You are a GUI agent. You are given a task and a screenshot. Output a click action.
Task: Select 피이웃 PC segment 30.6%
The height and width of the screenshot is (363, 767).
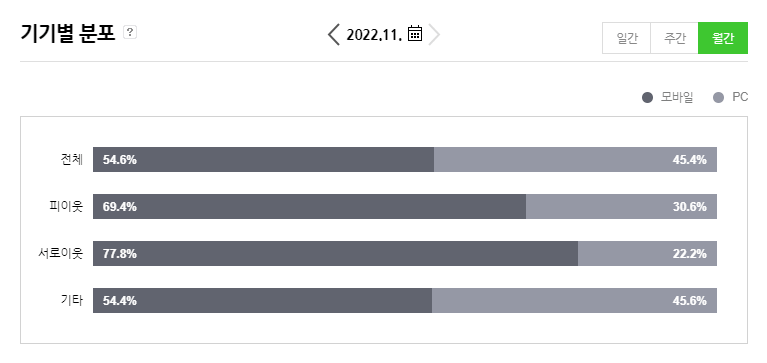point(621,206)
